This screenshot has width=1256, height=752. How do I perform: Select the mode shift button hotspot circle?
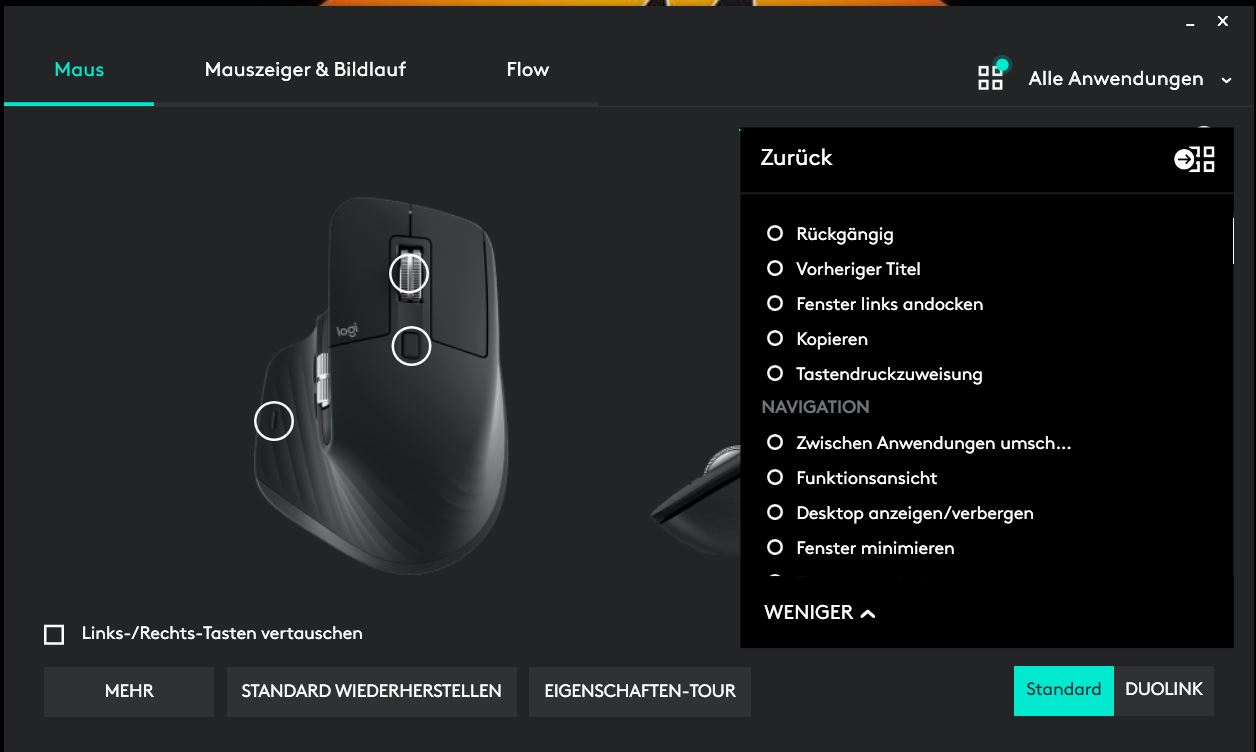[x=410, y=346]
